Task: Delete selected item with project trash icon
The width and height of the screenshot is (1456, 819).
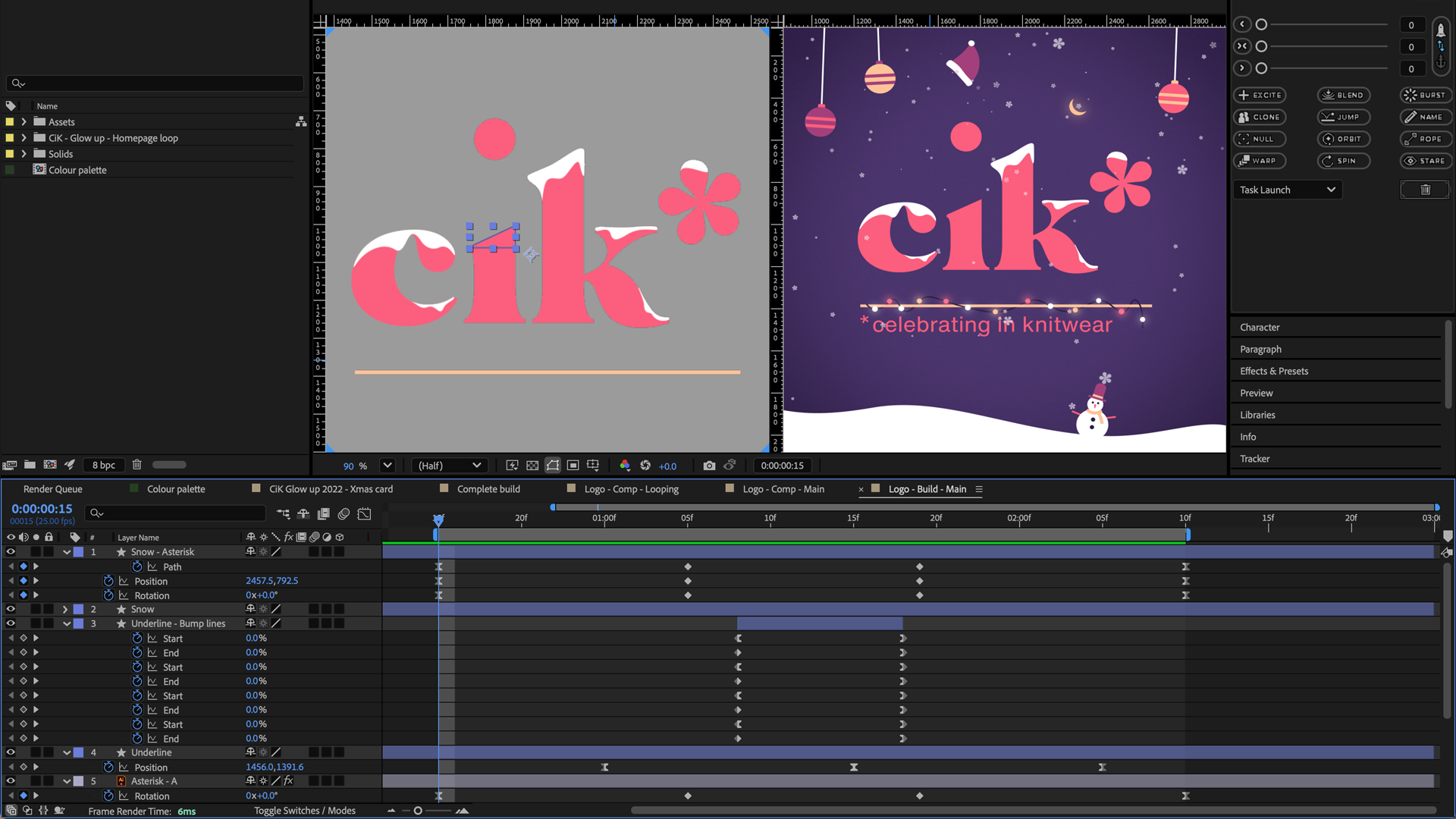Action: pos(136,465)
